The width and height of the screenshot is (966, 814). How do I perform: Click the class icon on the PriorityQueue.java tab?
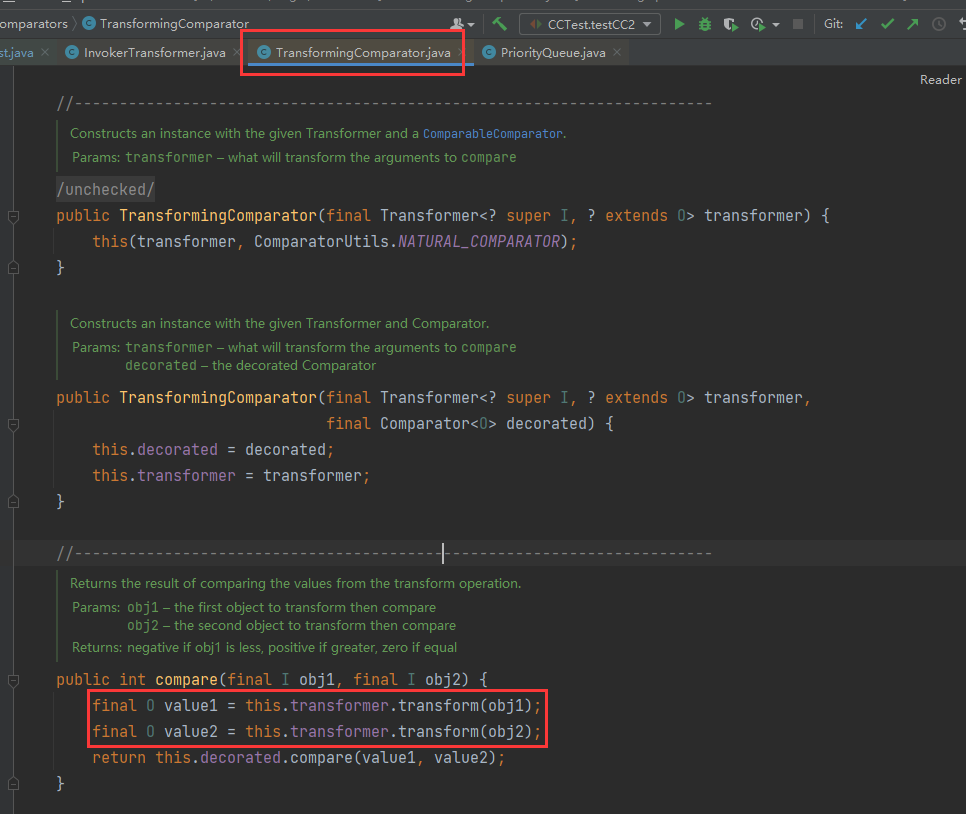(x=489, y=52)
